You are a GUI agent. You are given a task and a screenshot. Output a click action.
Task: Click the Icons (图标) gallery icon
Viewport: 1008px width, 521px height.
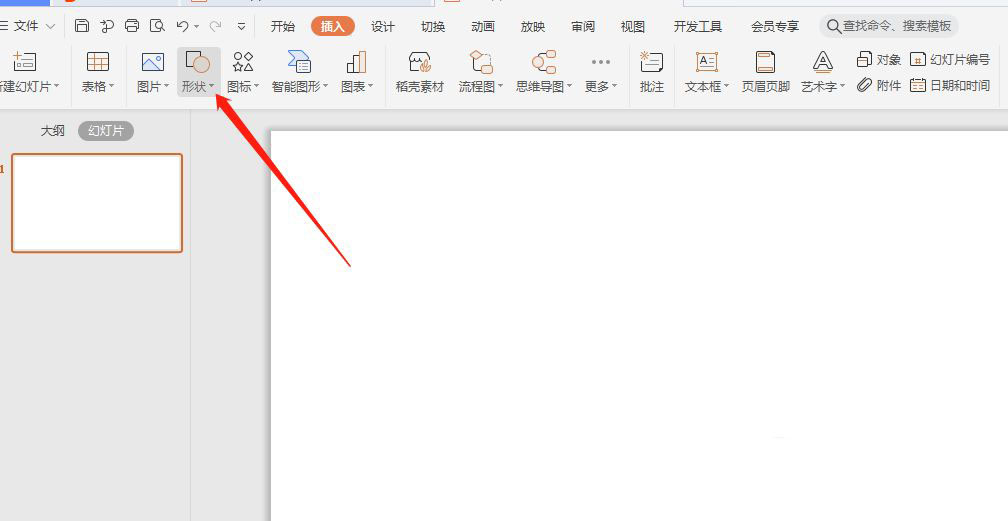point(243,62)
